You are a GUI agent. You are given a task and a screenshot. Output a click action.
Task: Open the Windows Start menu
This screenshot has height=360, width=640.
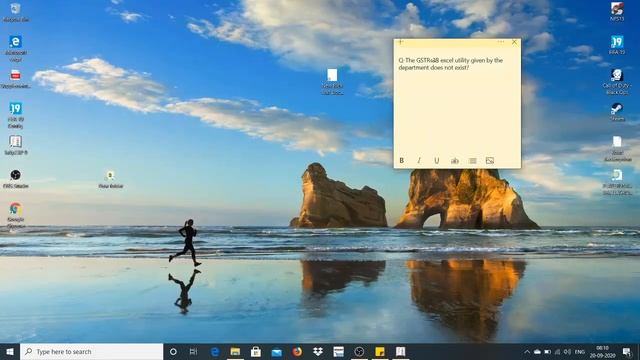click(10, 351)
